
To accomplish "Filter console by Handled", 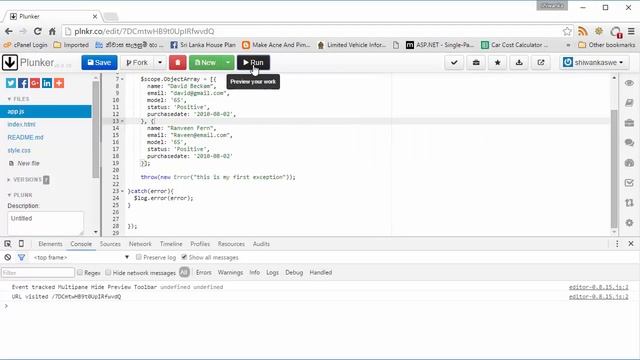I will [320, 272].
